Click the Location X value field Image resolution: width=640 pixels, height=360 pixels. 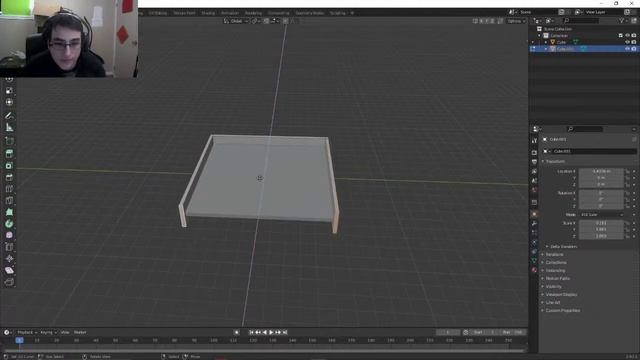tap(601, 171)
